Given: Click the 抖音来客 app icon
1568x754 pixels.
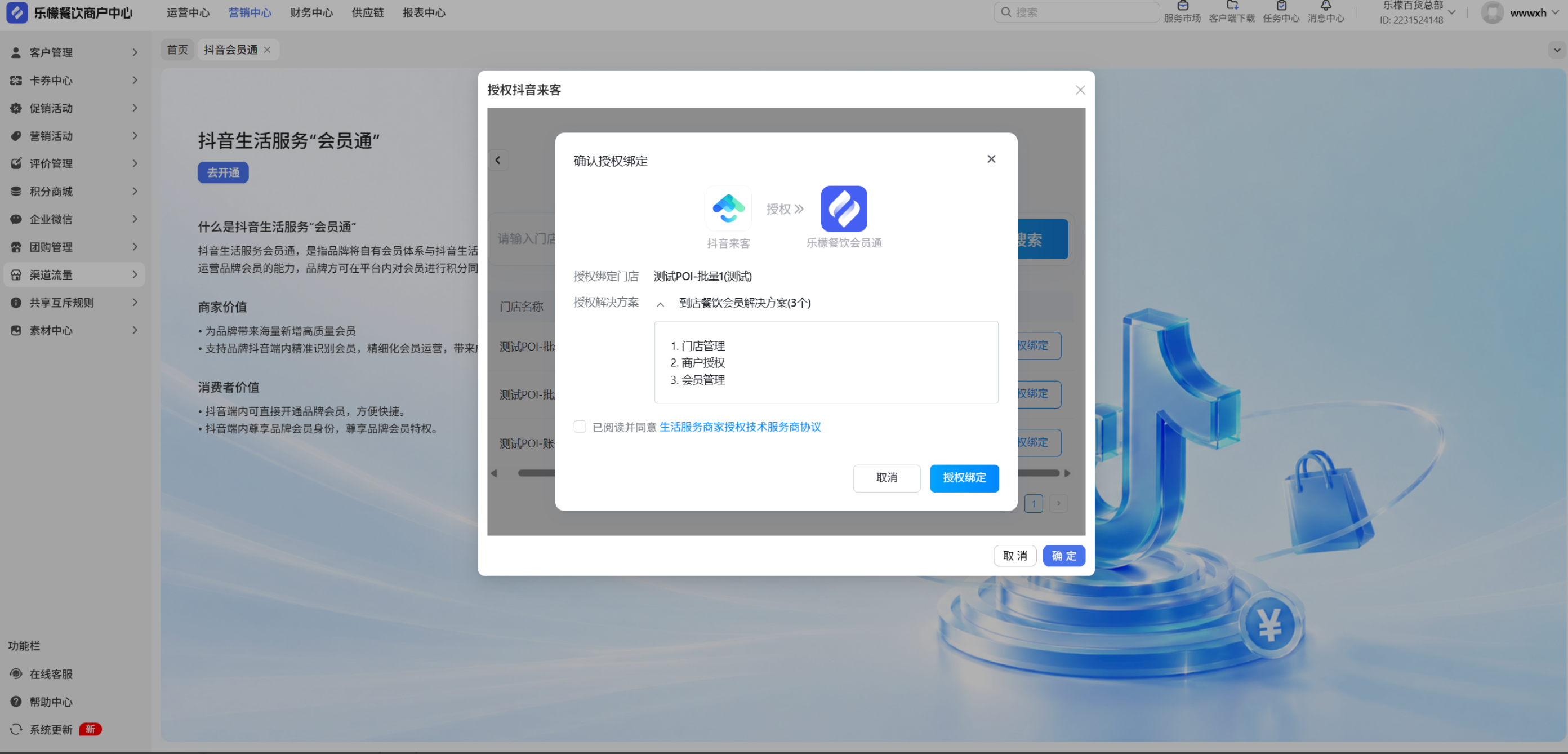Looking at the screenshot, I should pos(728,209).
